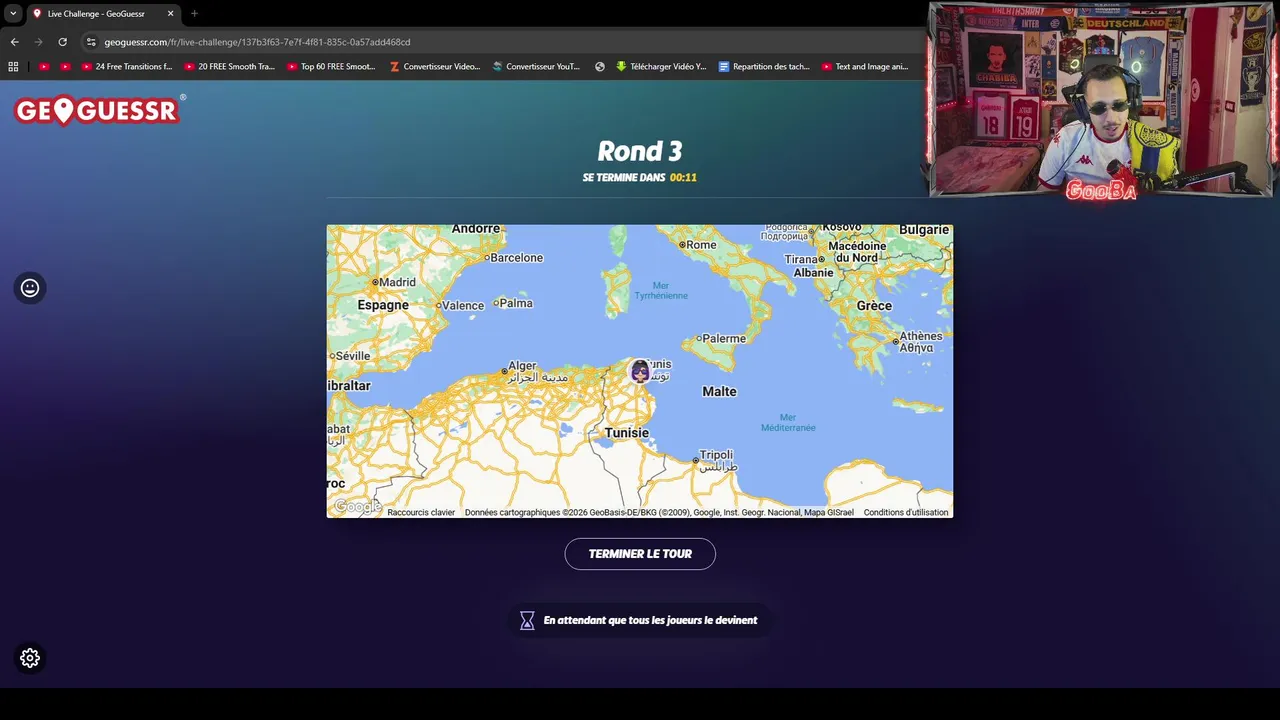The width and height of the screenshot is (1280, 720).
Task: Click the Mer Tyrrhénienne label on the map
Action: coord(661,291)
